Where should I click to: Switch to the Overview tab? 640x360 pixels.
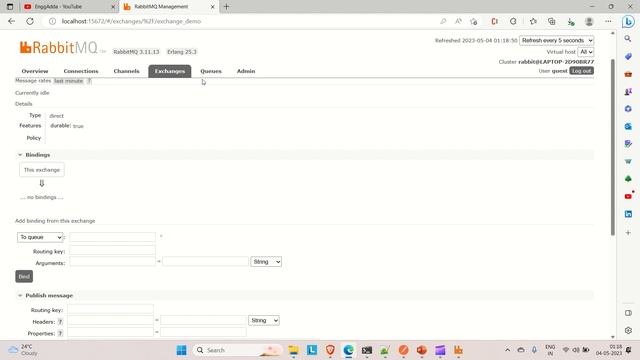(35, 71)
